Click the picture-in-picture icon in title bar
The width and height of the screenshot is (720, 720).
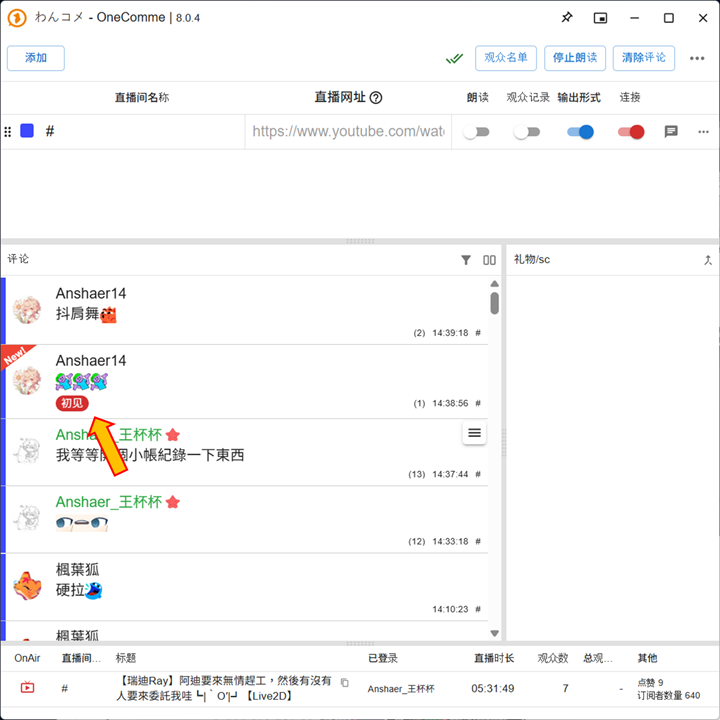(600, 18)
